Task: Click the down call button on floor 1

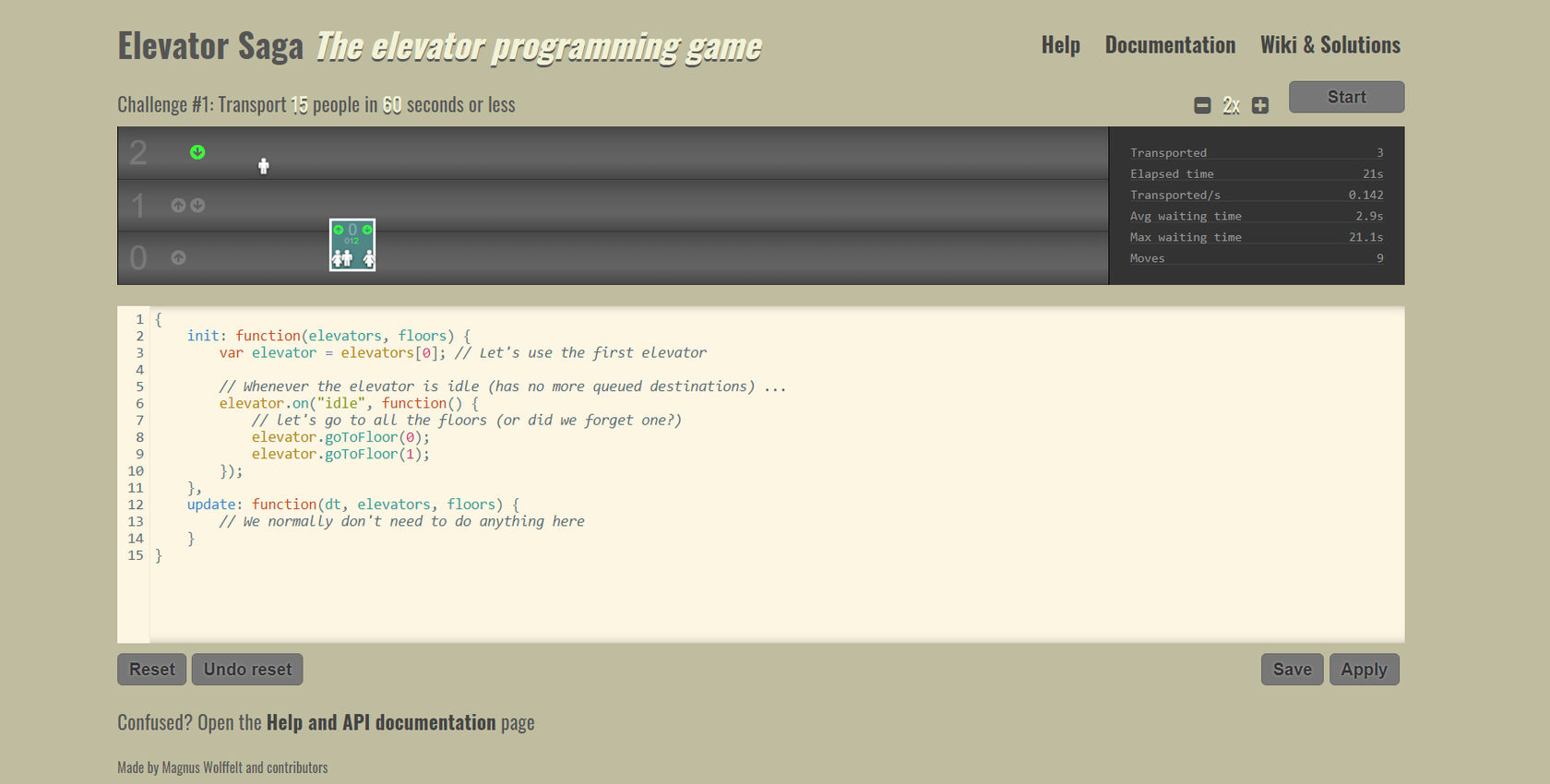Action: [x=197, y=205]
